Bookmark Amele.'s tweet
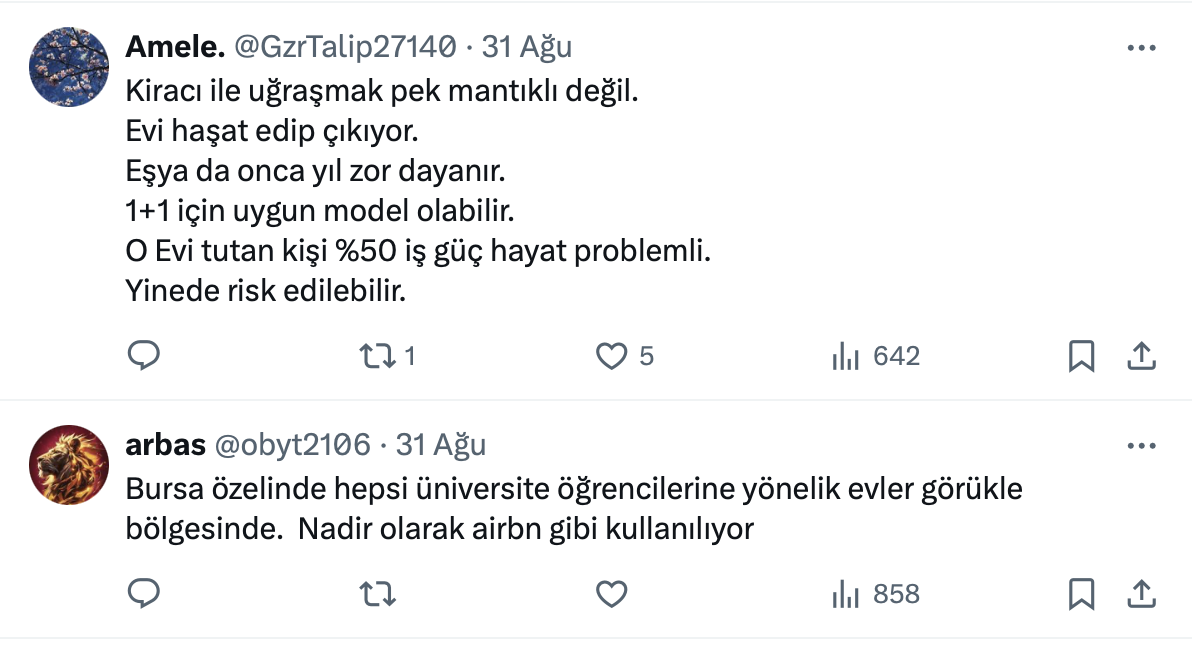This screenshot has height=646, width=1192. click(1081, 356)
